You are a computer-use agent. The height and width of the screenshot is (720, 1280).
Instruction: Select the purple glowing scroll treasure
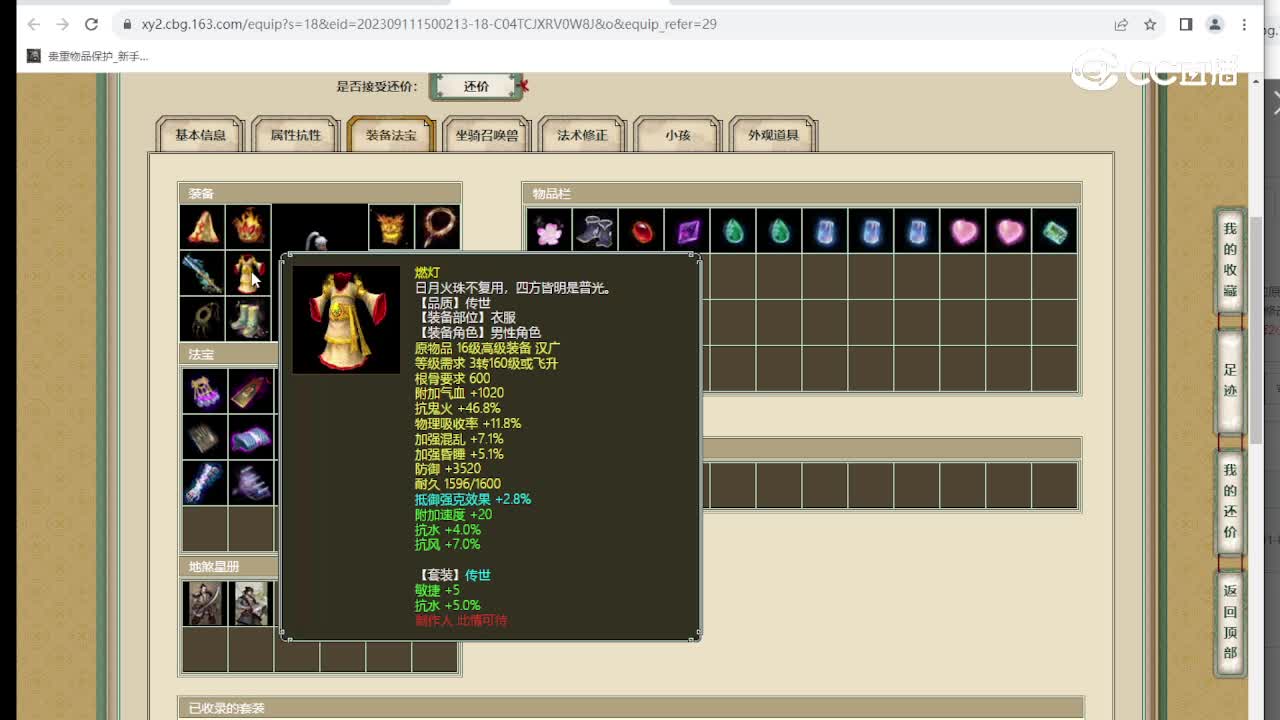coord(250,437)
